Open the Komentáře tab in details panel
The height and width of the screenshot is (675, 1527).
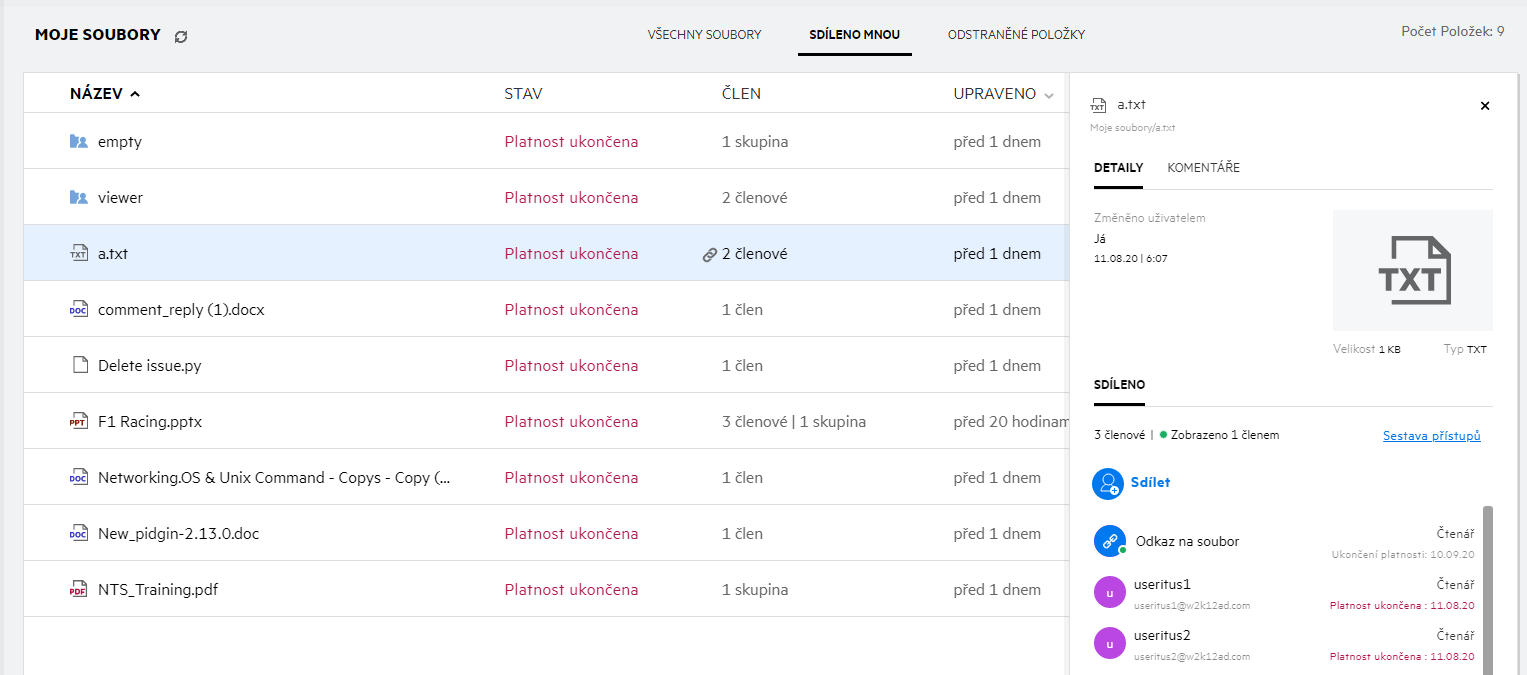tap(1203, 168)
